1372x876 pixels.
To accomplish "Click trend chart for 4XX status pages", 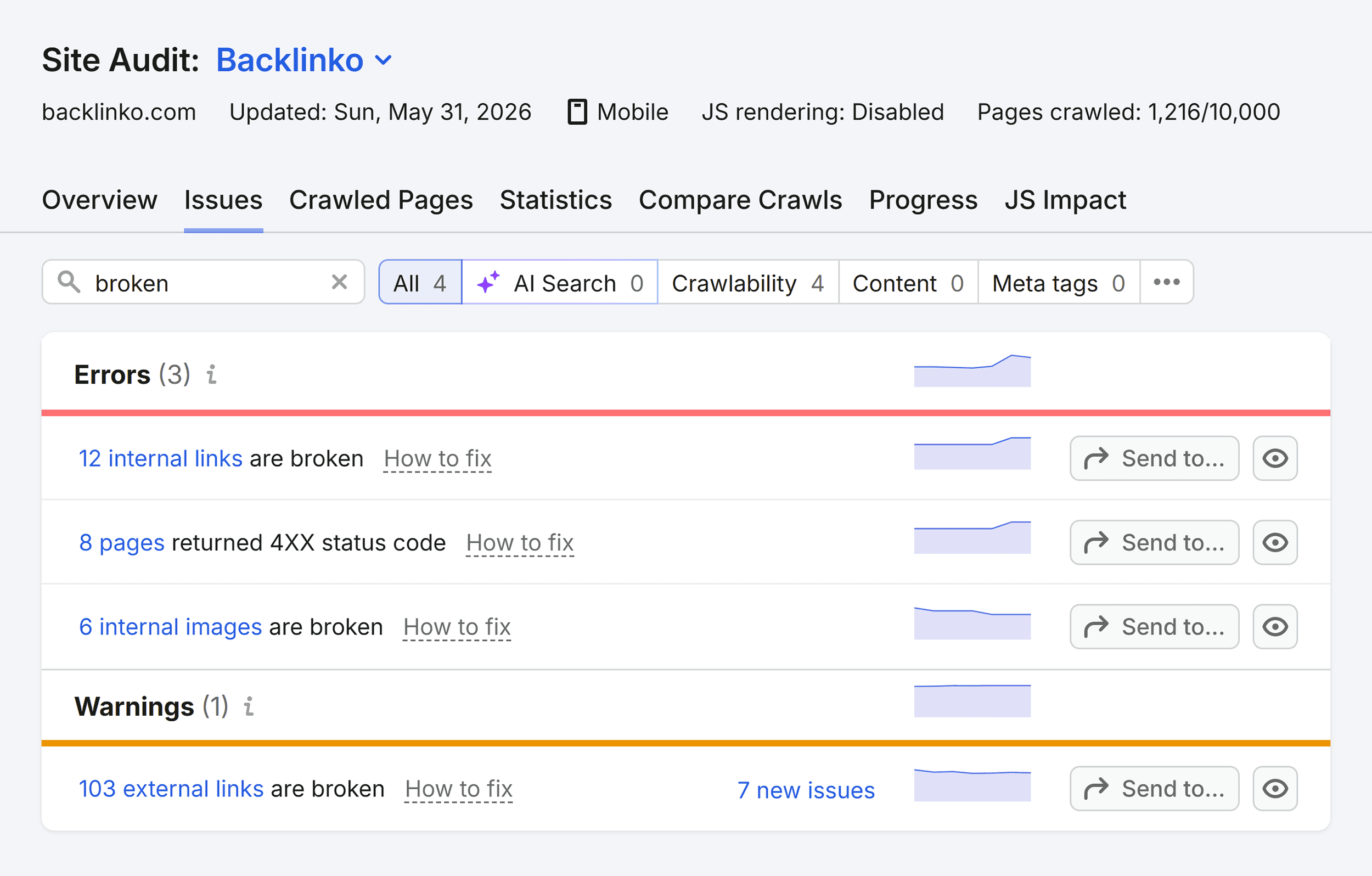I will [x=972, y=537].
